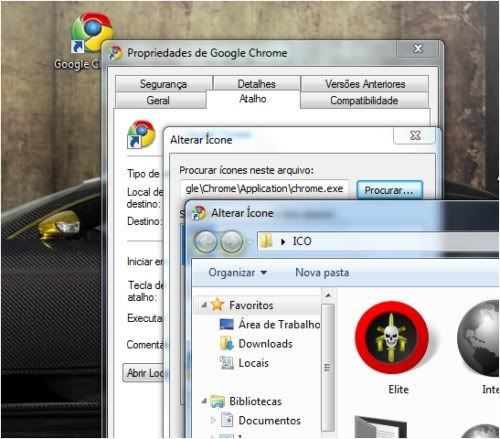
Task: Open the Detalhes tab
Action: click(257, 84)
